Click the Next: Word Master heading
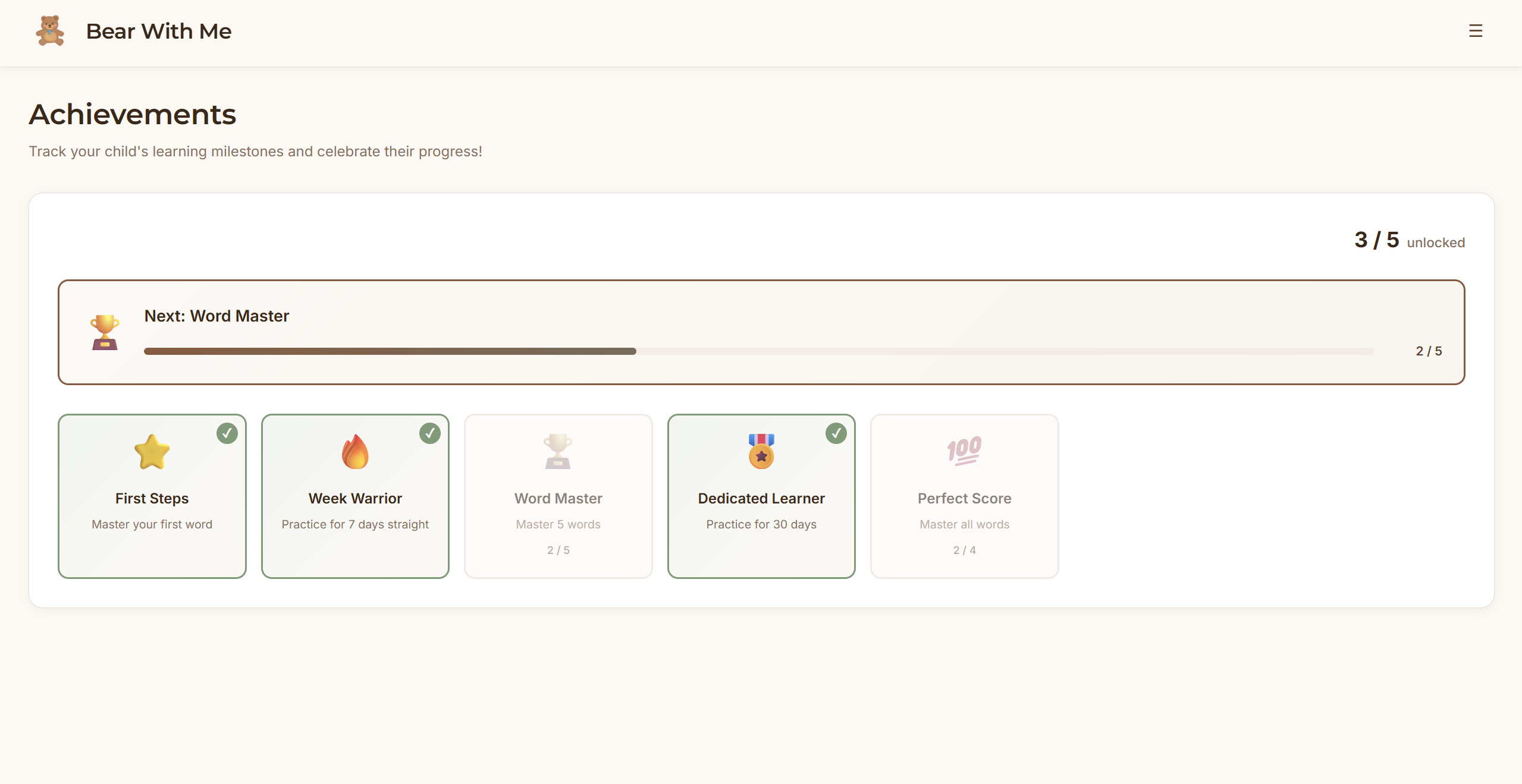 (x=216, y=316)
